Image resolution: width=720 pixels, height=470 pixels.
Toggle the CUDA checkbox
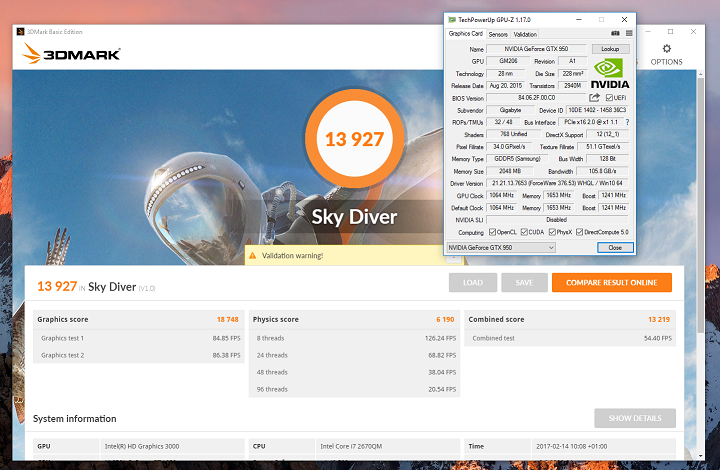[x=524, y=232]
